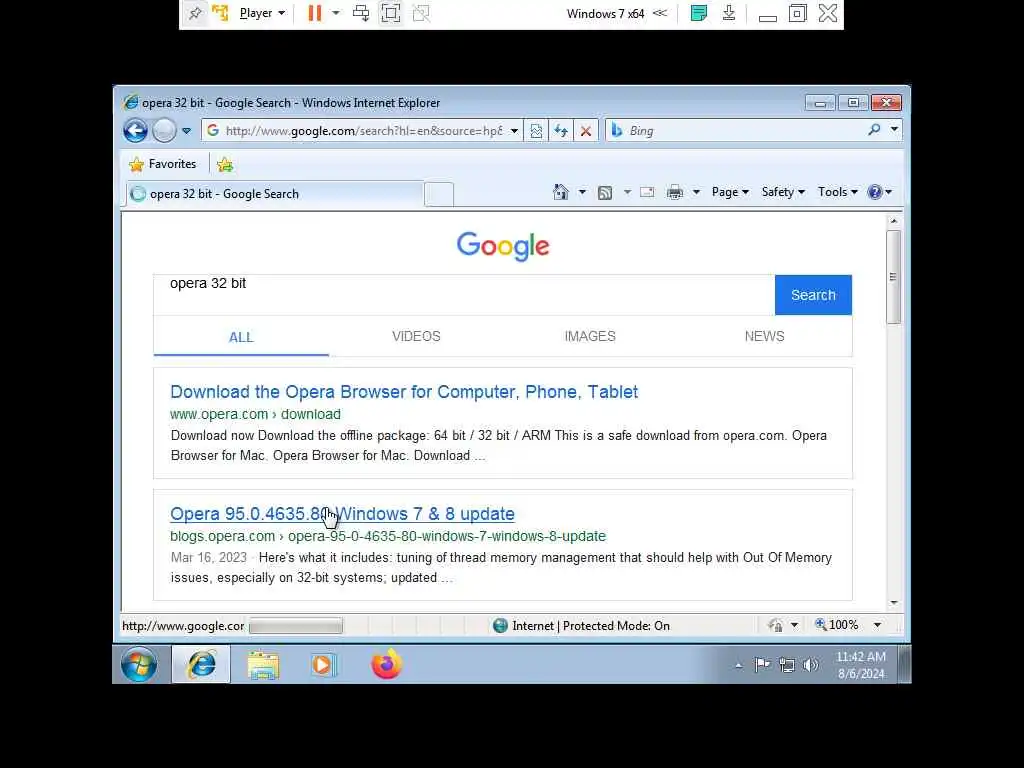1024x768 pixels.
Task: Click the Google logo
Action: click(503, 246)
